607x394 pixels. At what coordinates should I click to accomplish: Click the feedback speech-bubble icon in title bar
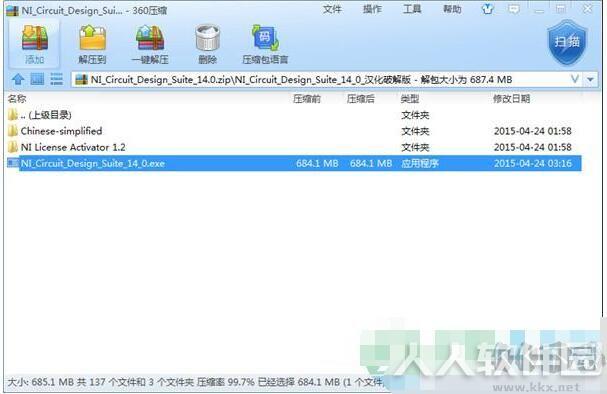click(x=514, y=9)
